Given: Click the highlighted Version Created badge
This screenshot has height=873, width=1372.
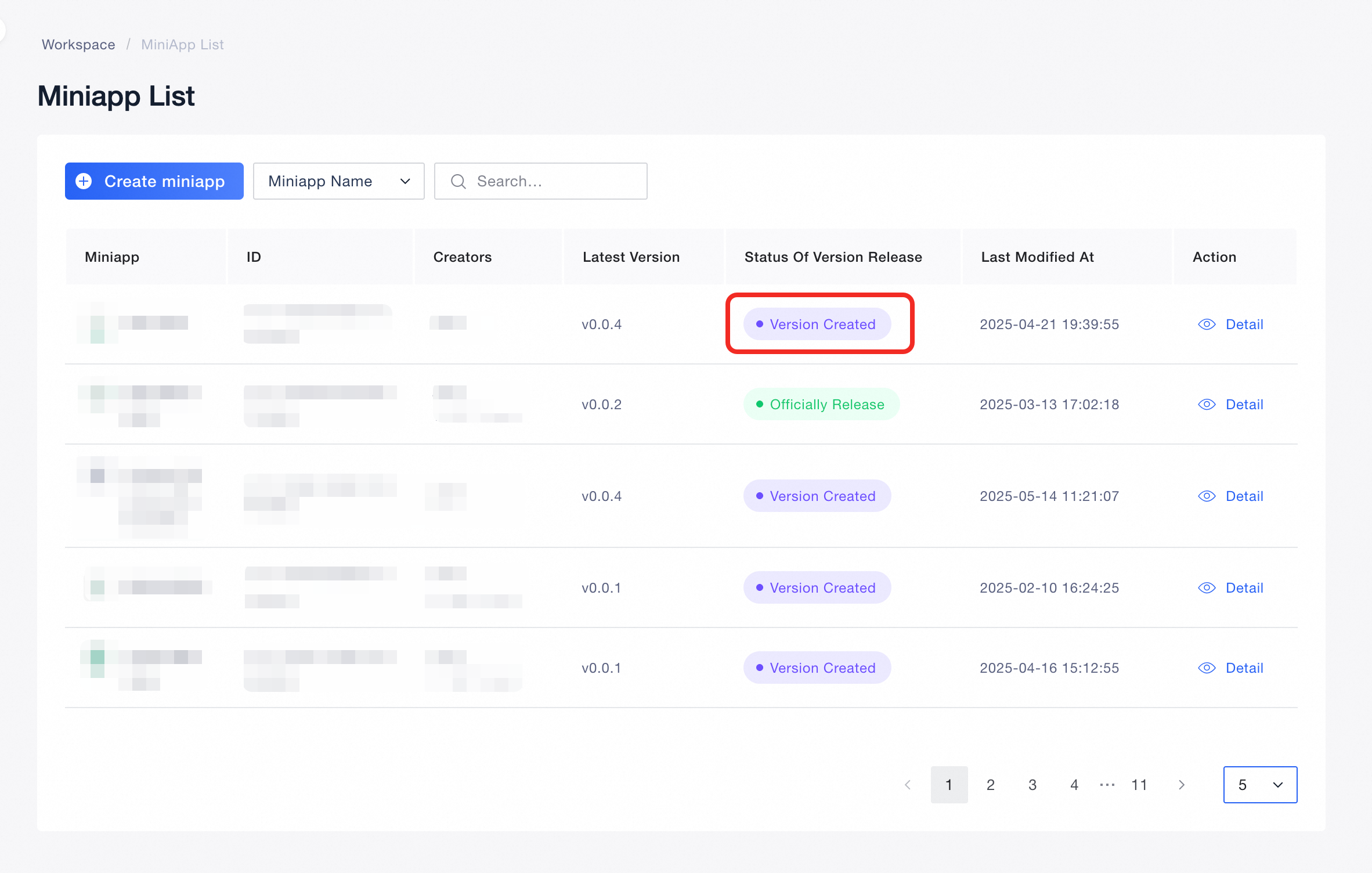Looking at the screenshot, I should (x=817, y=324).
